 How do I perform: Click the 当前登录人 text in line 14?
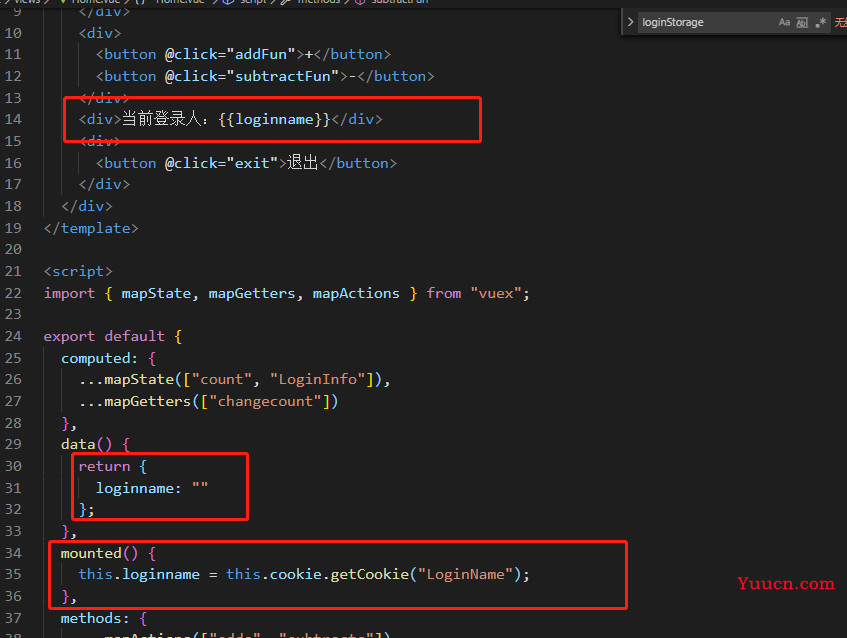coord(162,119)
